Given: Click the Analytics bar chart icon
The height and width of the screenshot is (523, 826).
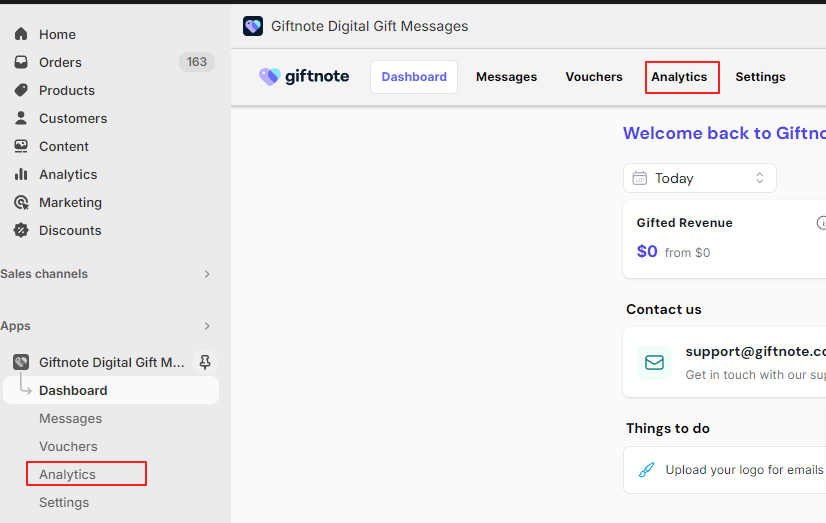Looking at the screenshot, I should click(x=21, y=174).
